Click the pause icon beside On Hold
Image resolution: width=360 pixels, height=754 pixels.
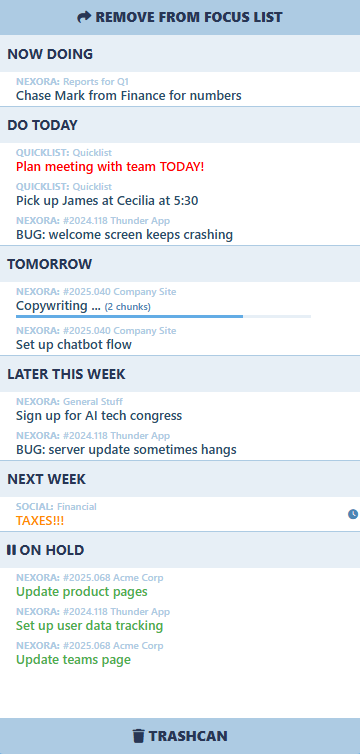[x=11, y=550]
